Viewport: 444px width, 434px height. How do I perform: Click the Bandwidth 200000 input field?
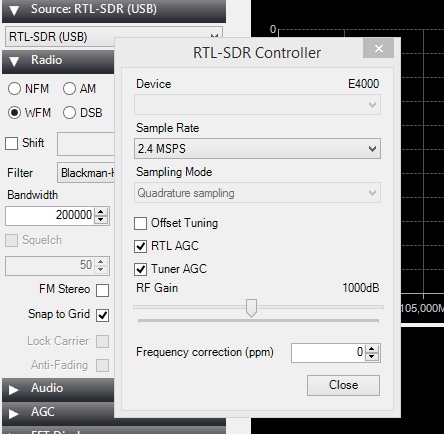pos(49,215)
